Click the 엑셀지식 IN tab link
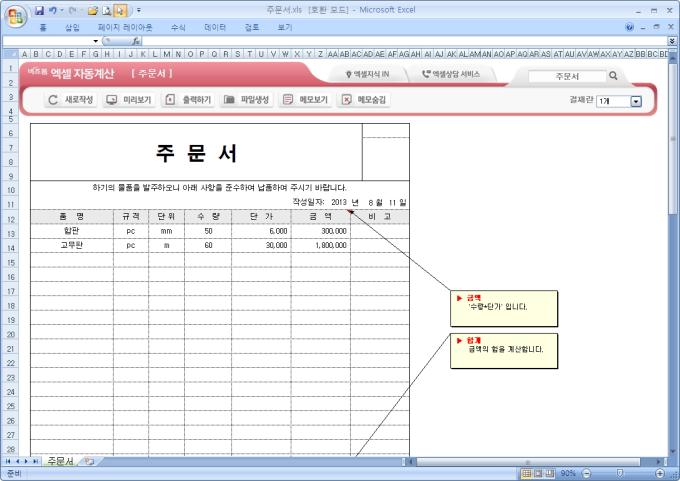 [367, 74]
